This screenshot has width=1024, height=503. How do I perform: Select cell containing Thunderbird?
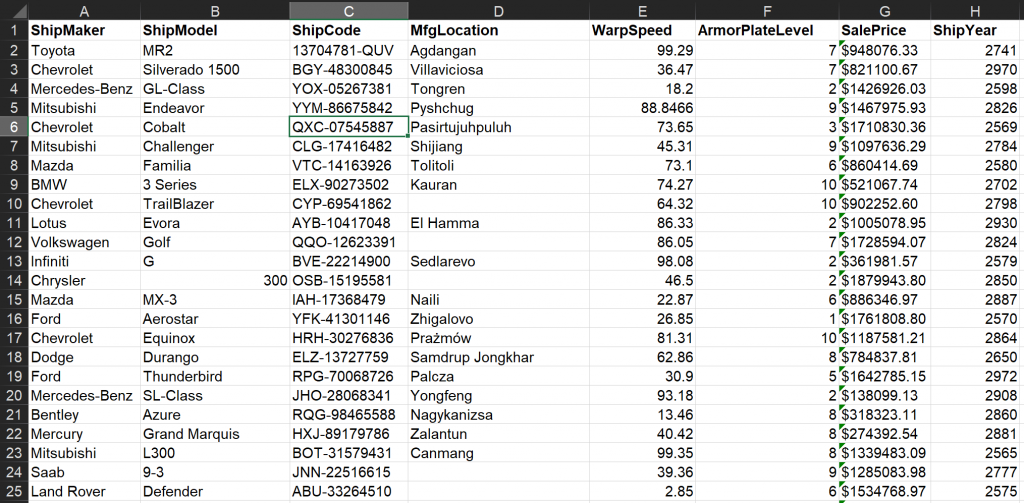(x=215, y=377)
